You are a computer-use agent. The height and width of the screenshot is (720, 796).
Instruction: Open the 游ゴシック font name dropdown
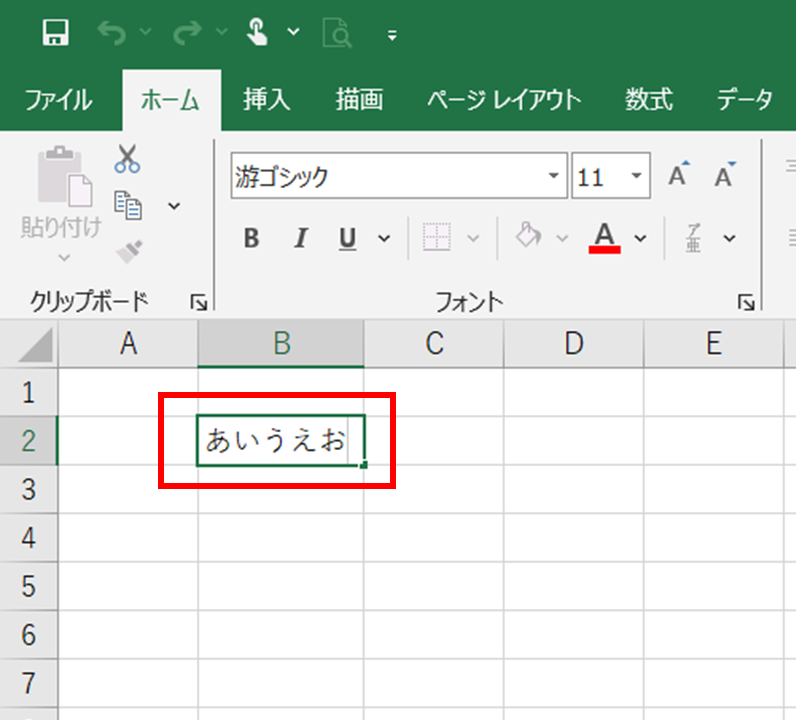[x=554, y=177]
